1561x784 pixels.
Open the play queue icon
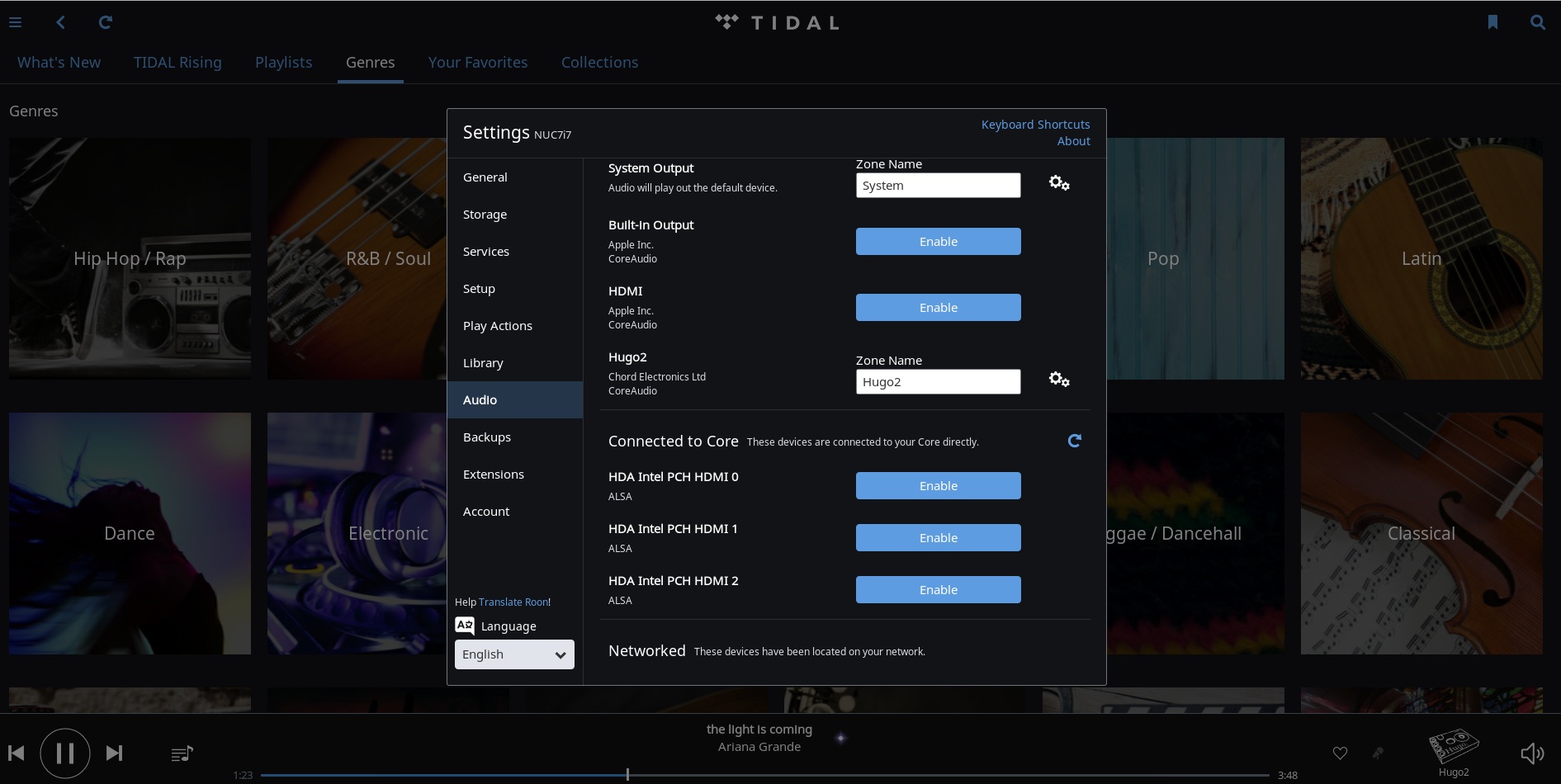click(182, 753)
